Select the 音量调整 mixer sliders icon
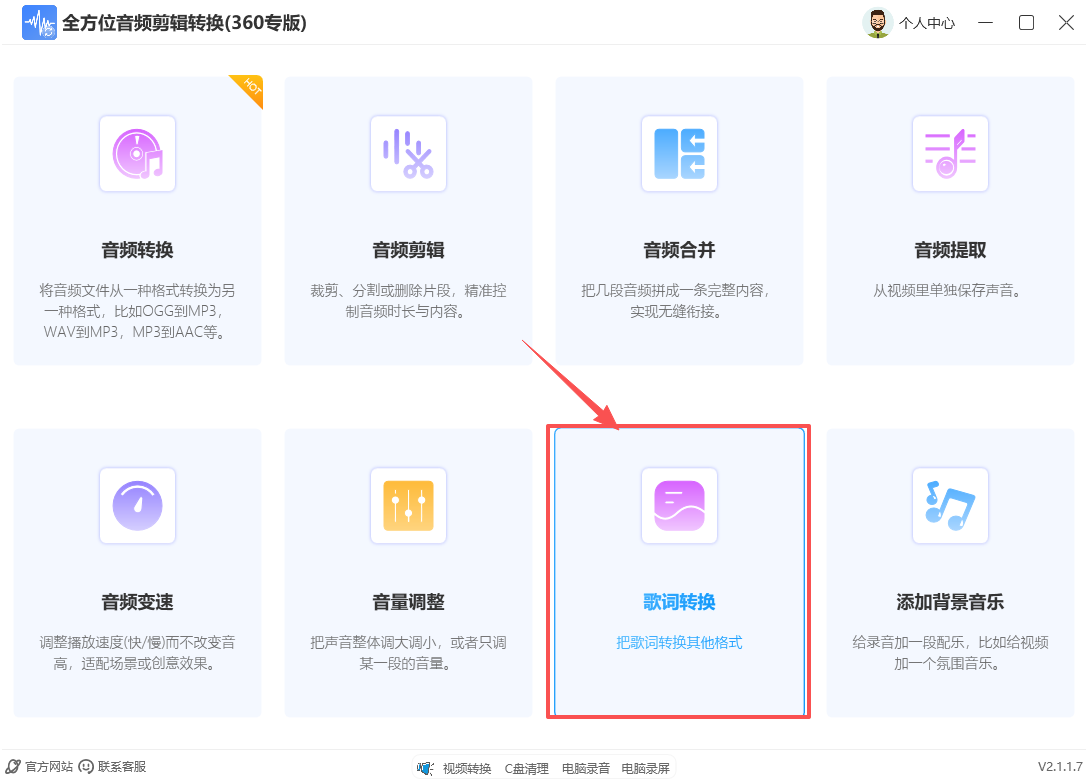 pyautogui.click(x=408, y=506)
